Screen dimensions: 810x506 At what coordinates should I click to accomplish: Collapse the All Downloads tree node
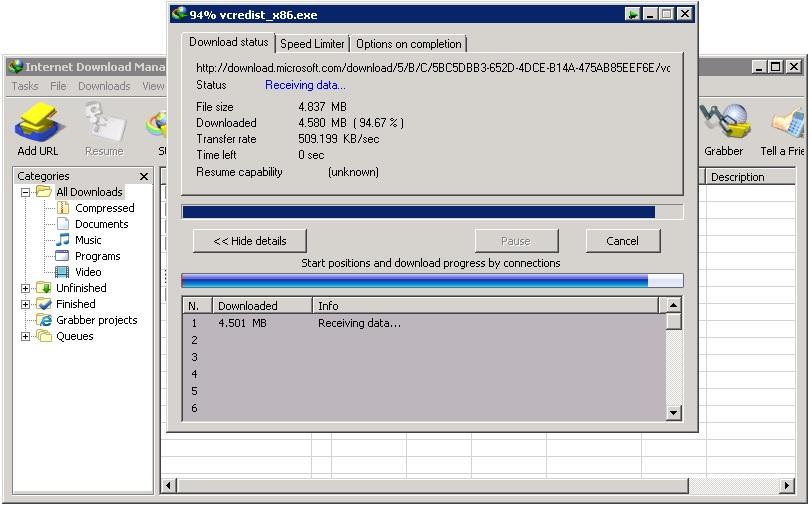click(x=25, y=192)
